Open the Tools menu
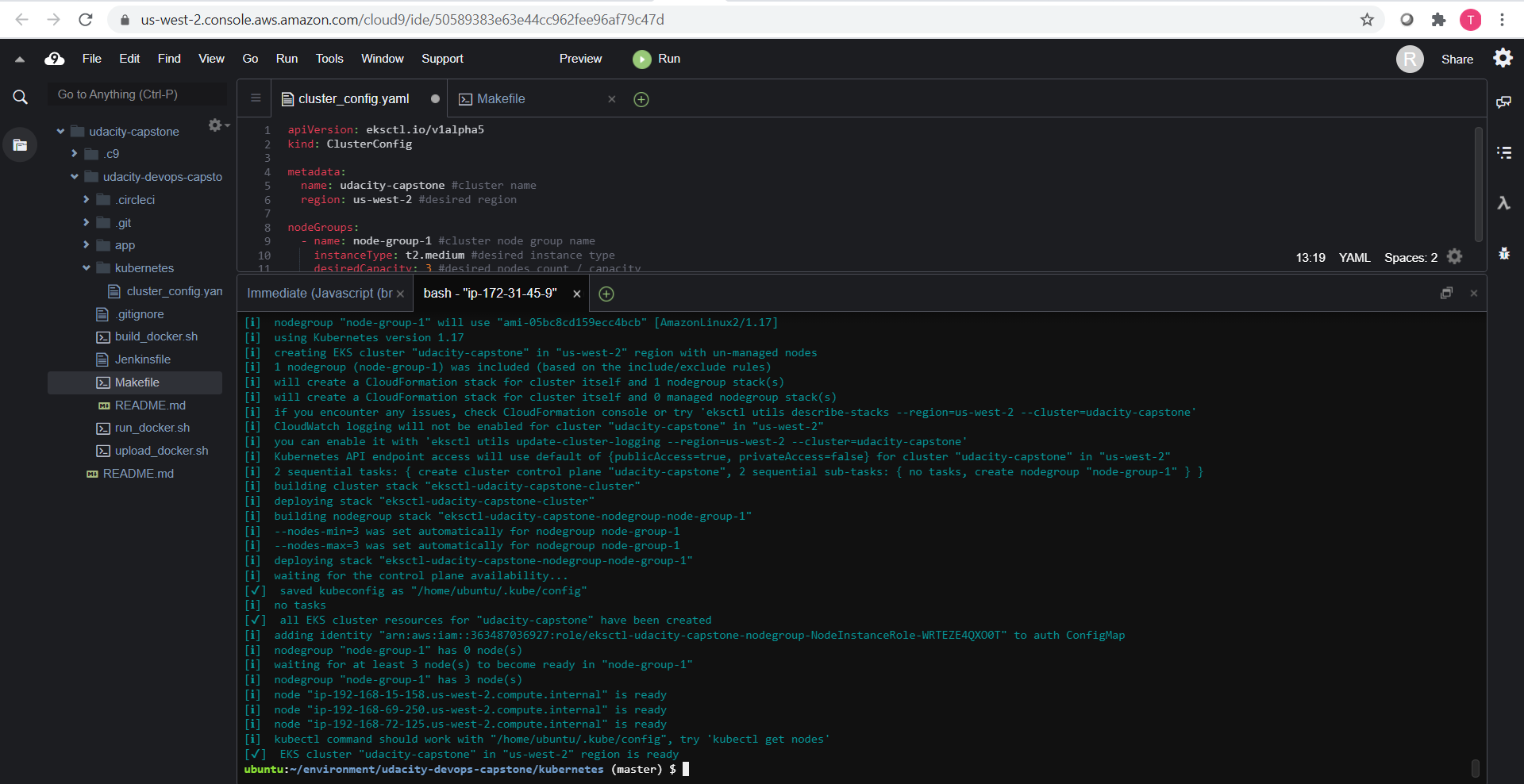The height and width of the screenshot is (784, 1524). (x=329, y=59)
